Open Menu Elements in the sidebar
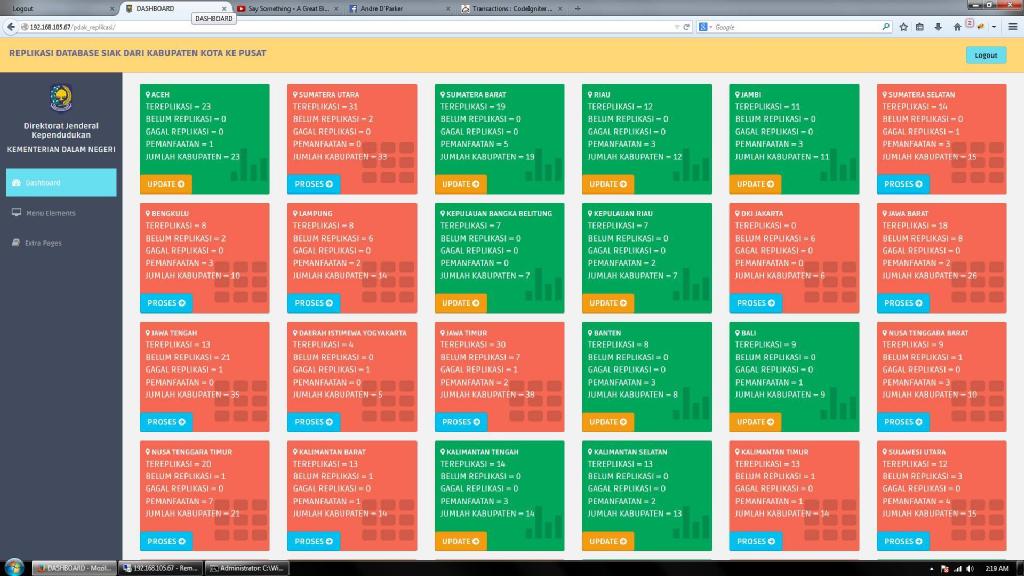Image resolution: width=1024 pixels, height=576 pixels. coord(50,213)
